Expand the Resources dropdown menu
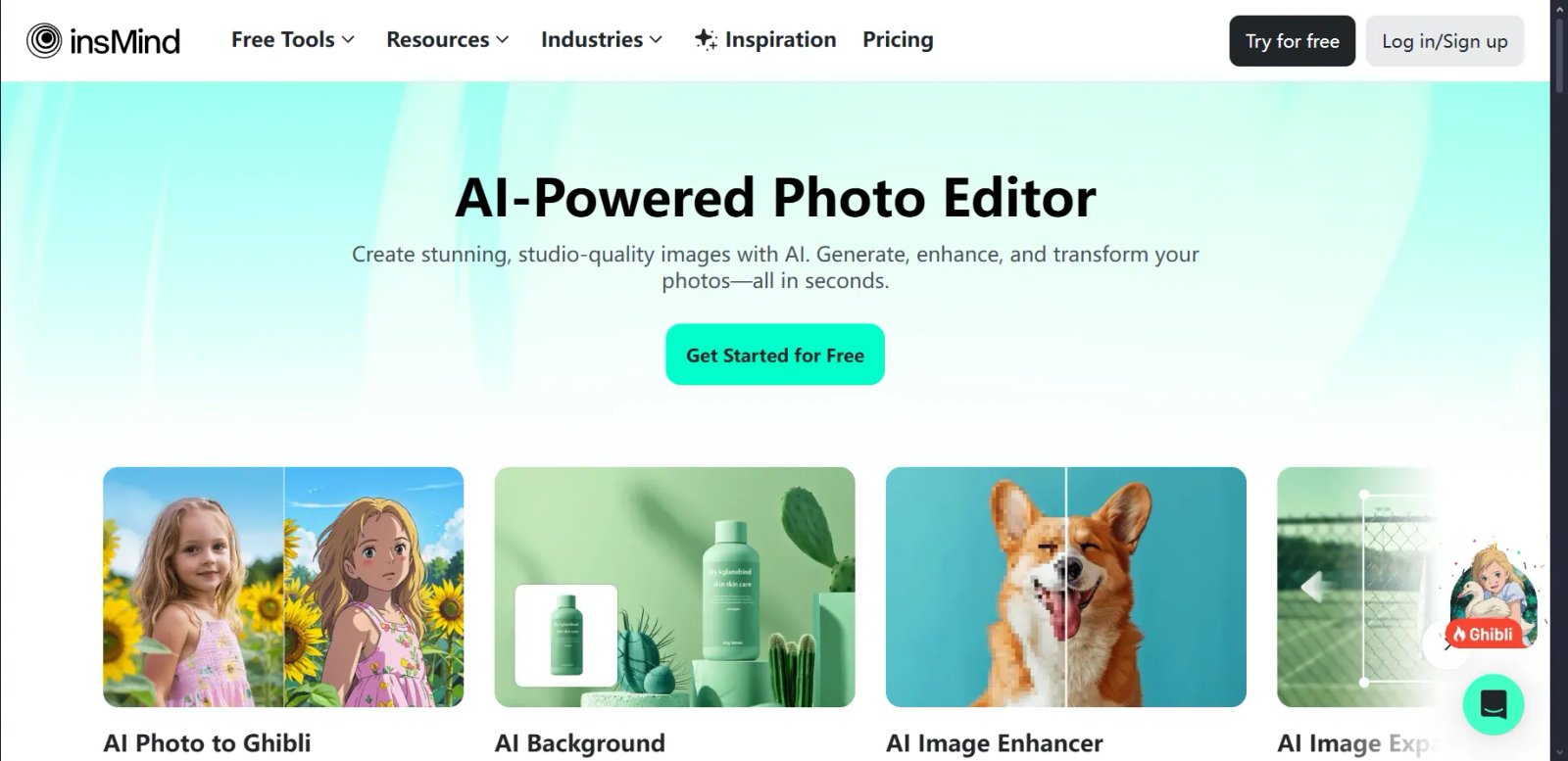The width and height of the screenshot is (1568, 761). click(447, 40)
